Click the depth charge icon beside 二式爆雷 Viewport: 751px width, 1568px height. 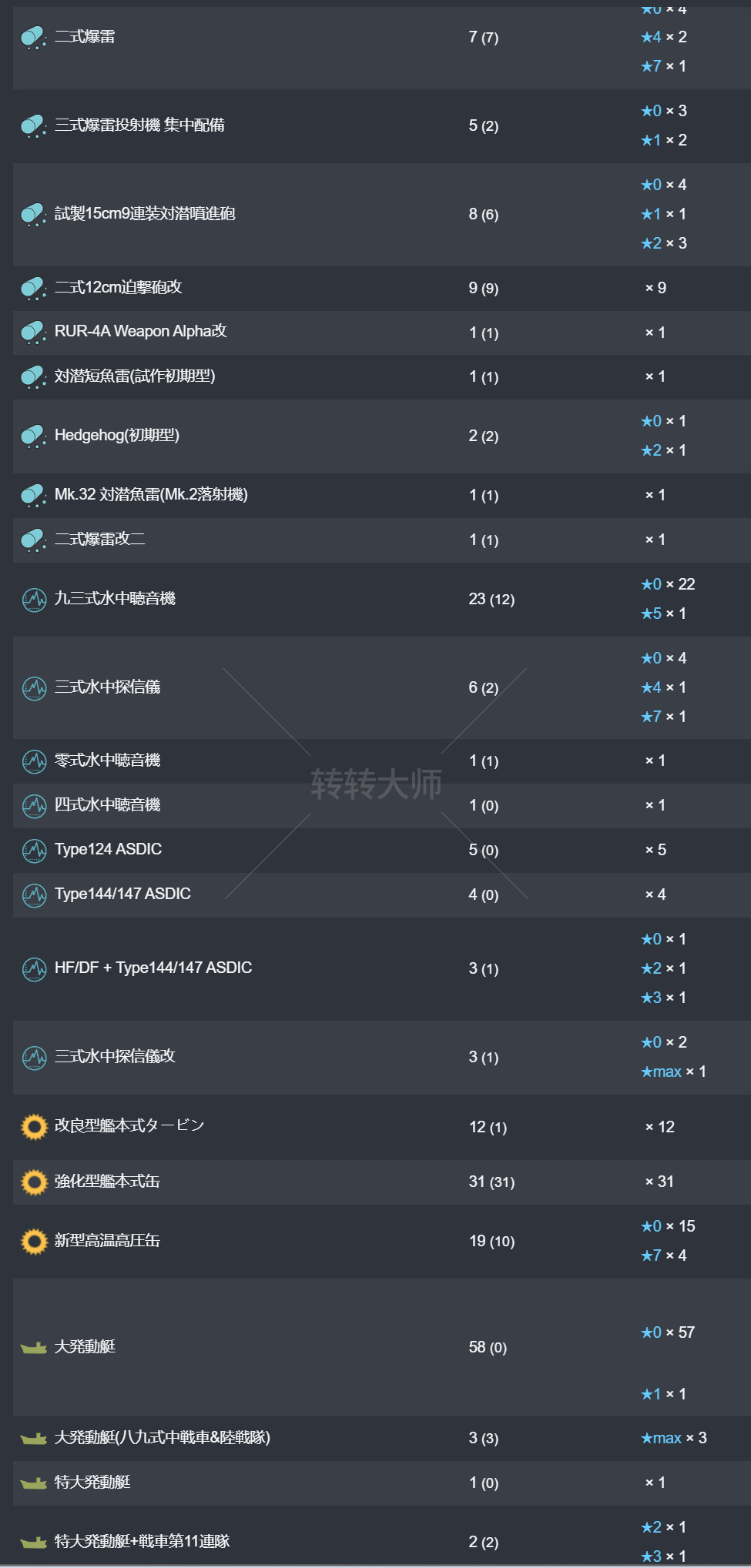tap(33, 37)
